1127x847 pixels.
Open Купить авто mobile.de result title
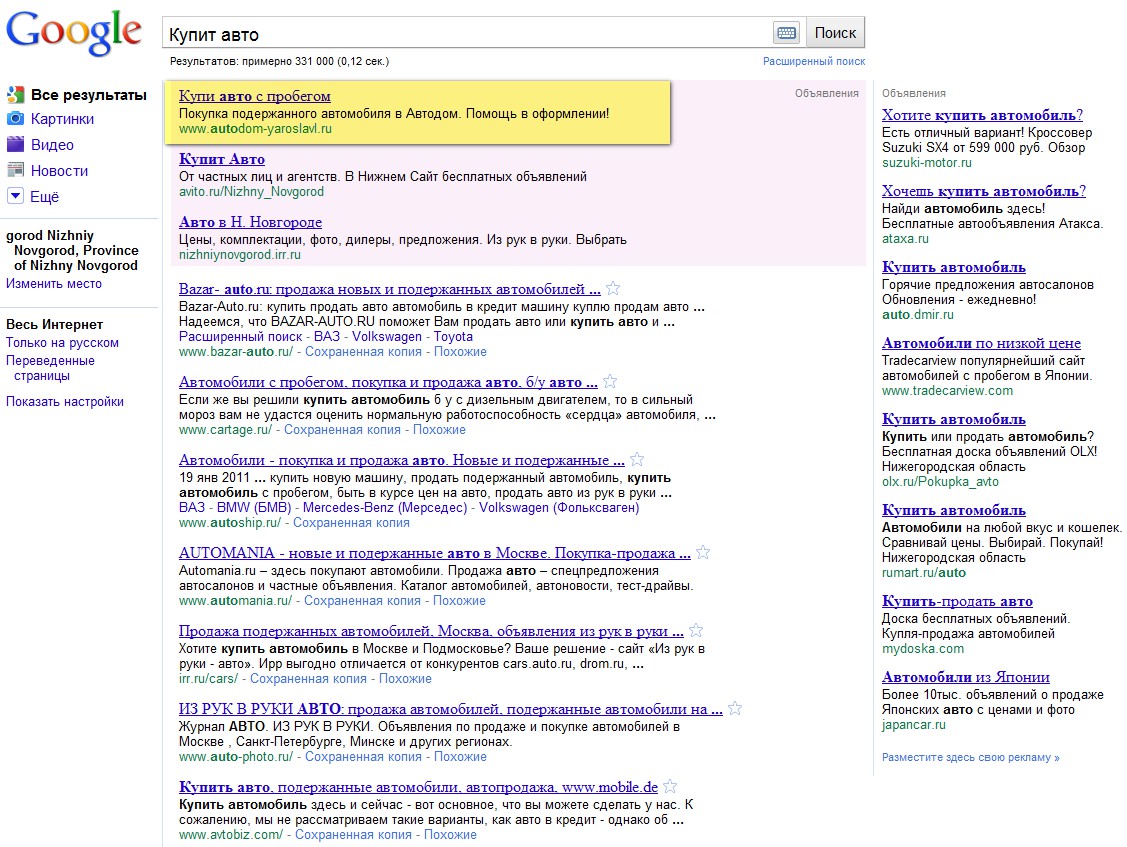(x=418, y=787)
